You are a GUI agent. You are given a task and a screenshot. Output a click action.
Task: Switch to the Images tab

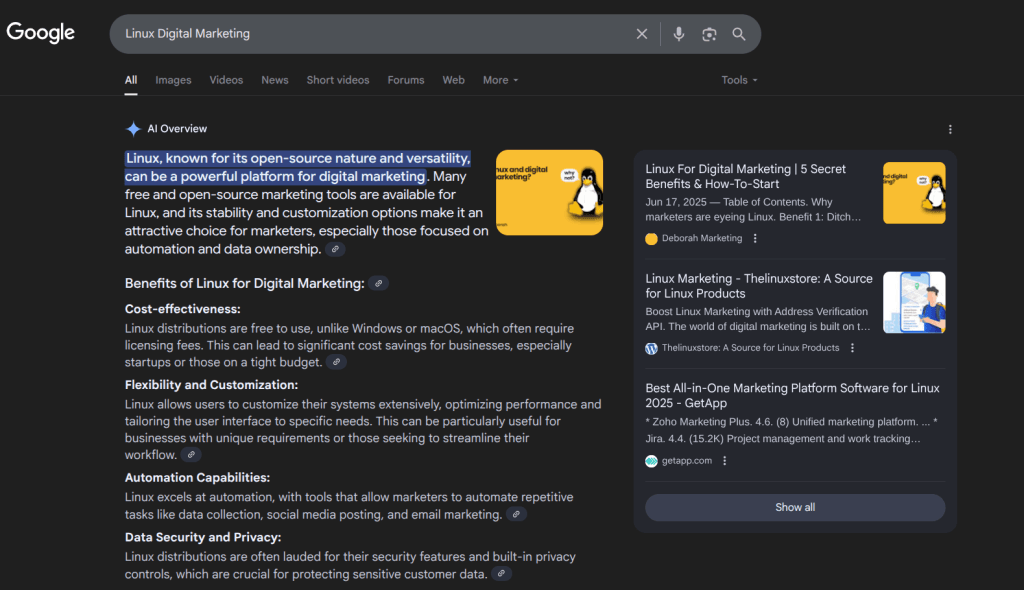click(x=173, y=80)
